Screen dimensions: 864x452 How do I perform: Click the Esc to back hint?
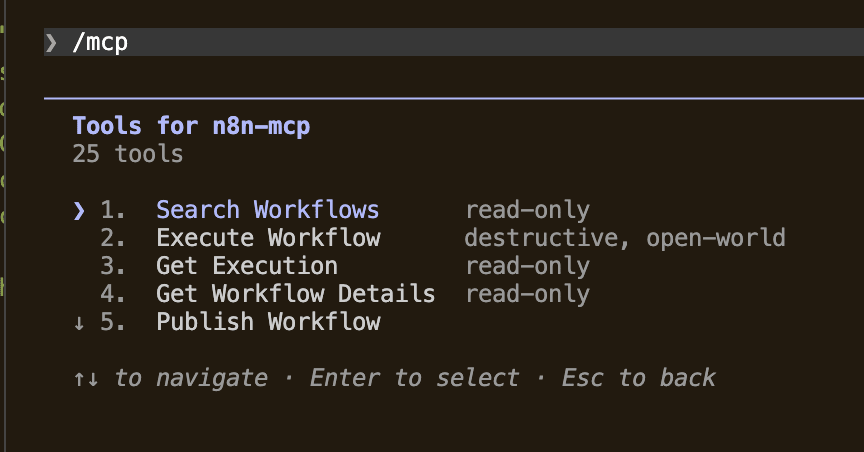coord(638,378)
